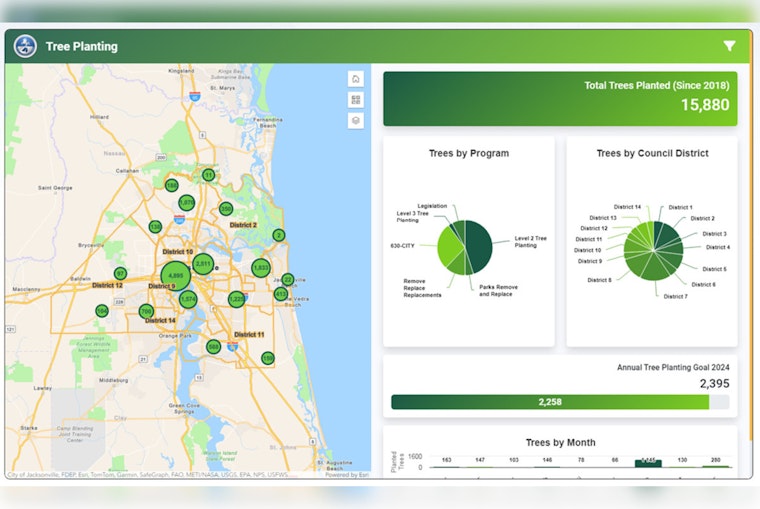Click the District 12 pie label
The width and height of the screenshot is (760, 509).
[594, 228]
